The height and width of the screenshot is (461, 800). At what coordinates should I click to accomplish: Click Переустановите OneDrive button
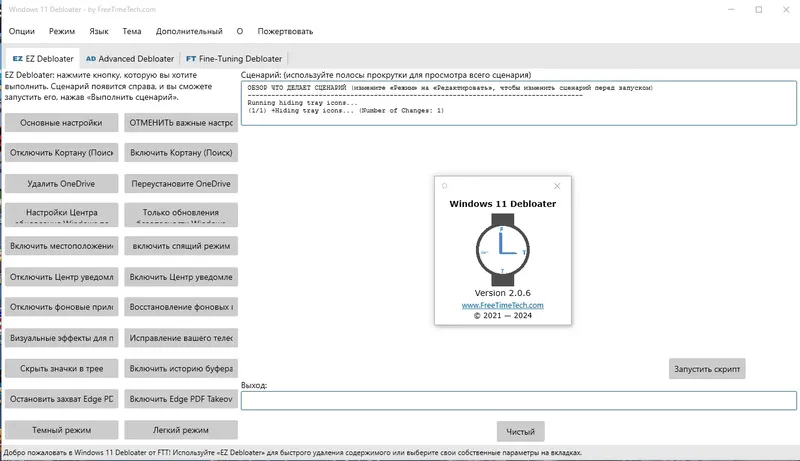tap(181, 184)
